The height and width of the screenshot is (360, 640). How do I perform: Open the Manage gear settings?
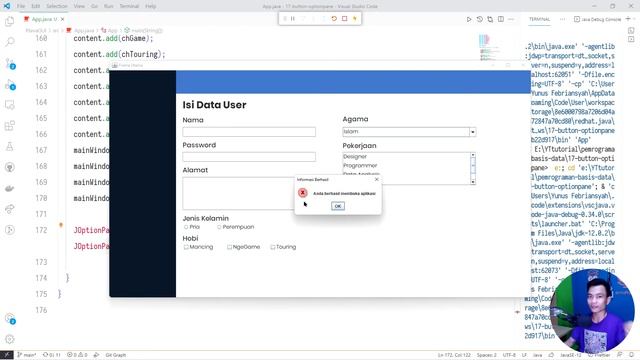coord(9,339)
